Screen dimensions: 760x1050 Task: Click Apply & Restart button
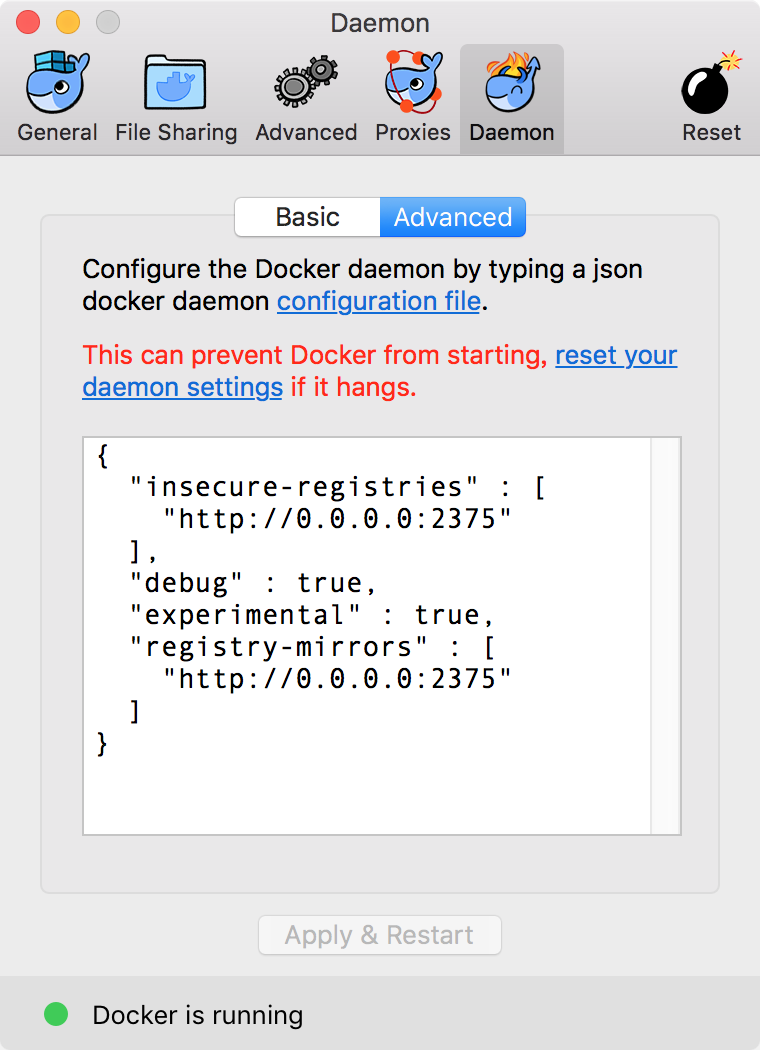click(380, 935)
